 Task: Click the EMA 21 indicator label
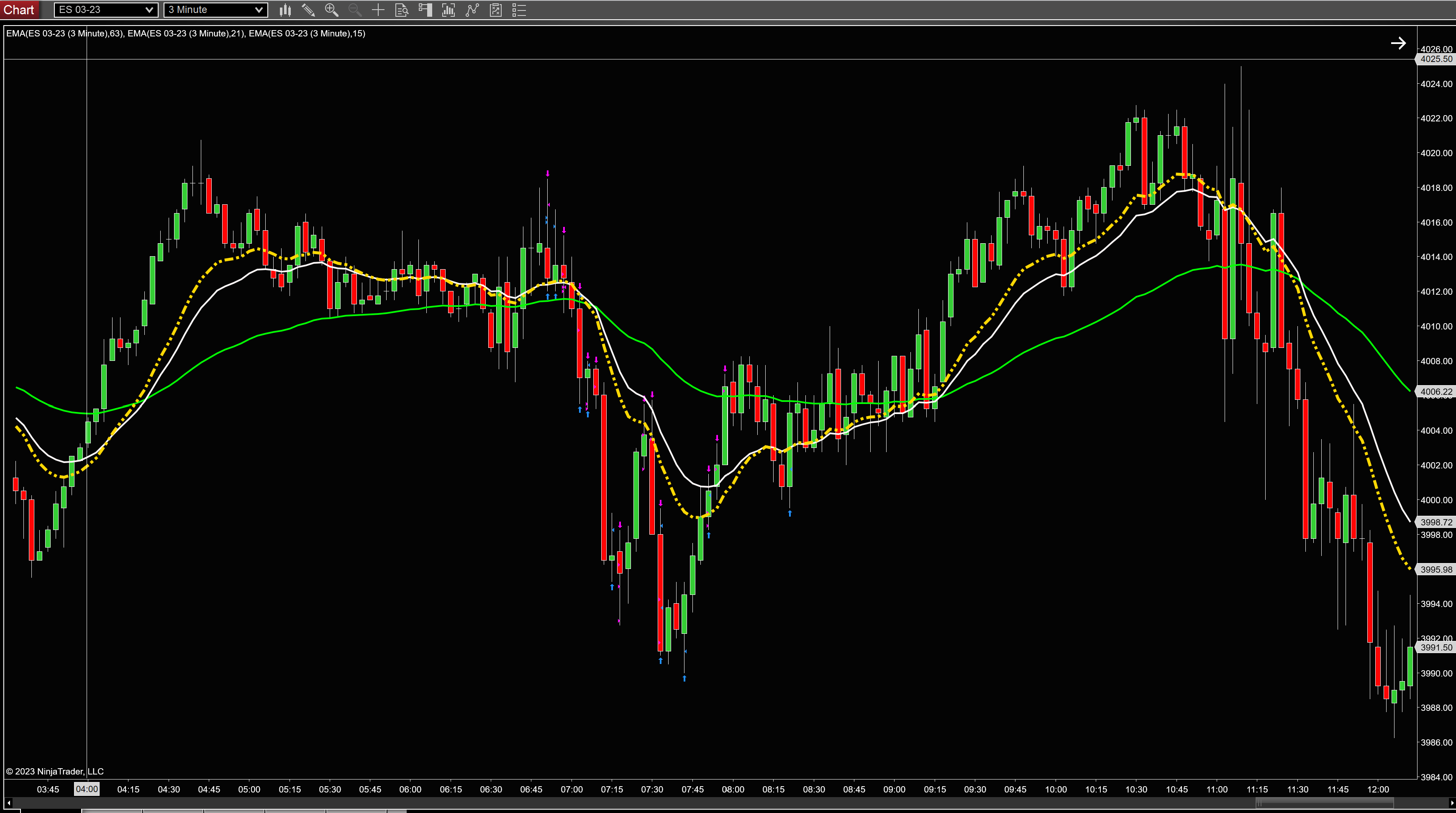186,33
